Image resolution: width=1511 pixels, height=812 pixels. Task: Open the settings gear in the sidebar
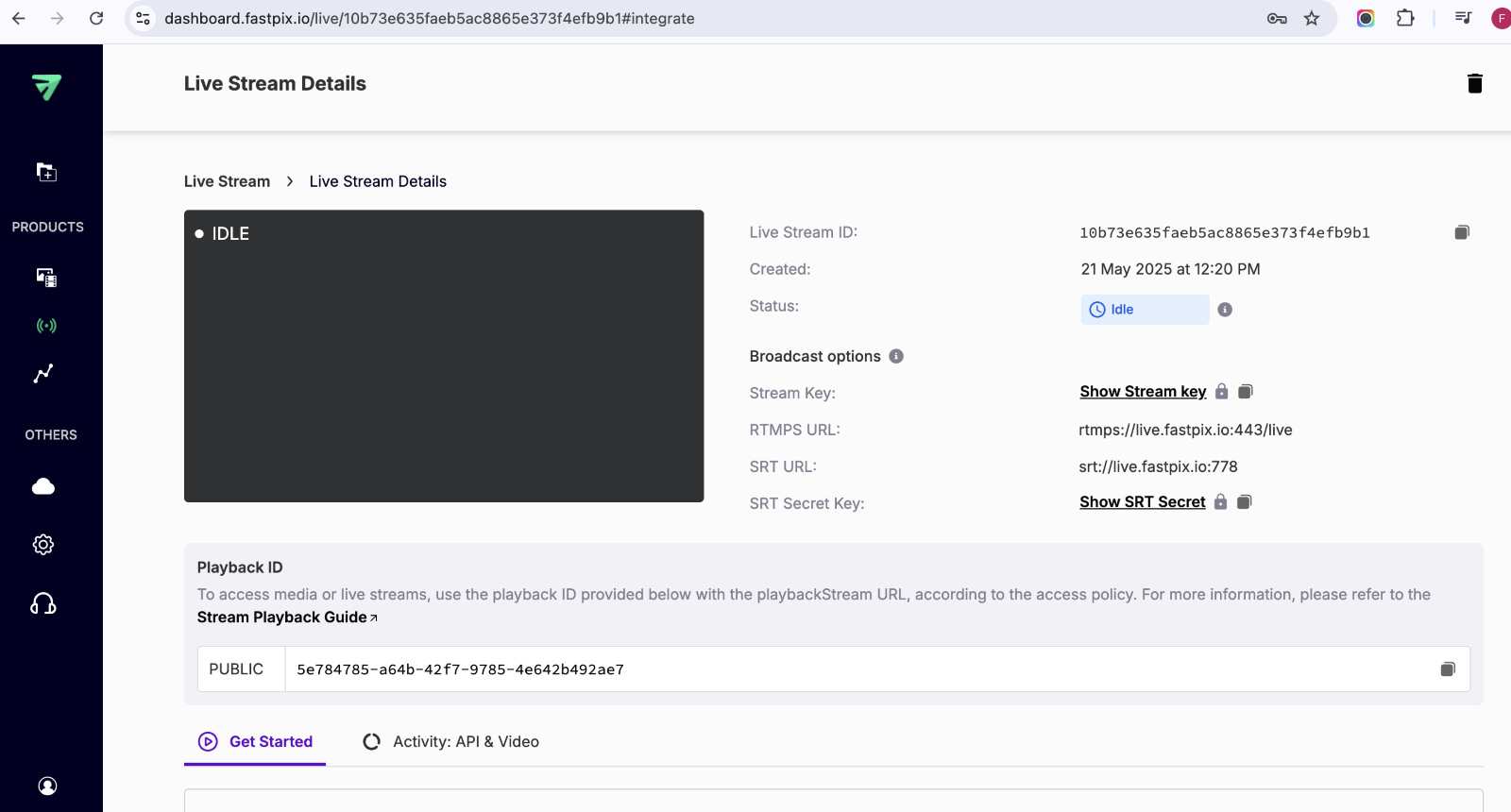click(x=43, y=545)
